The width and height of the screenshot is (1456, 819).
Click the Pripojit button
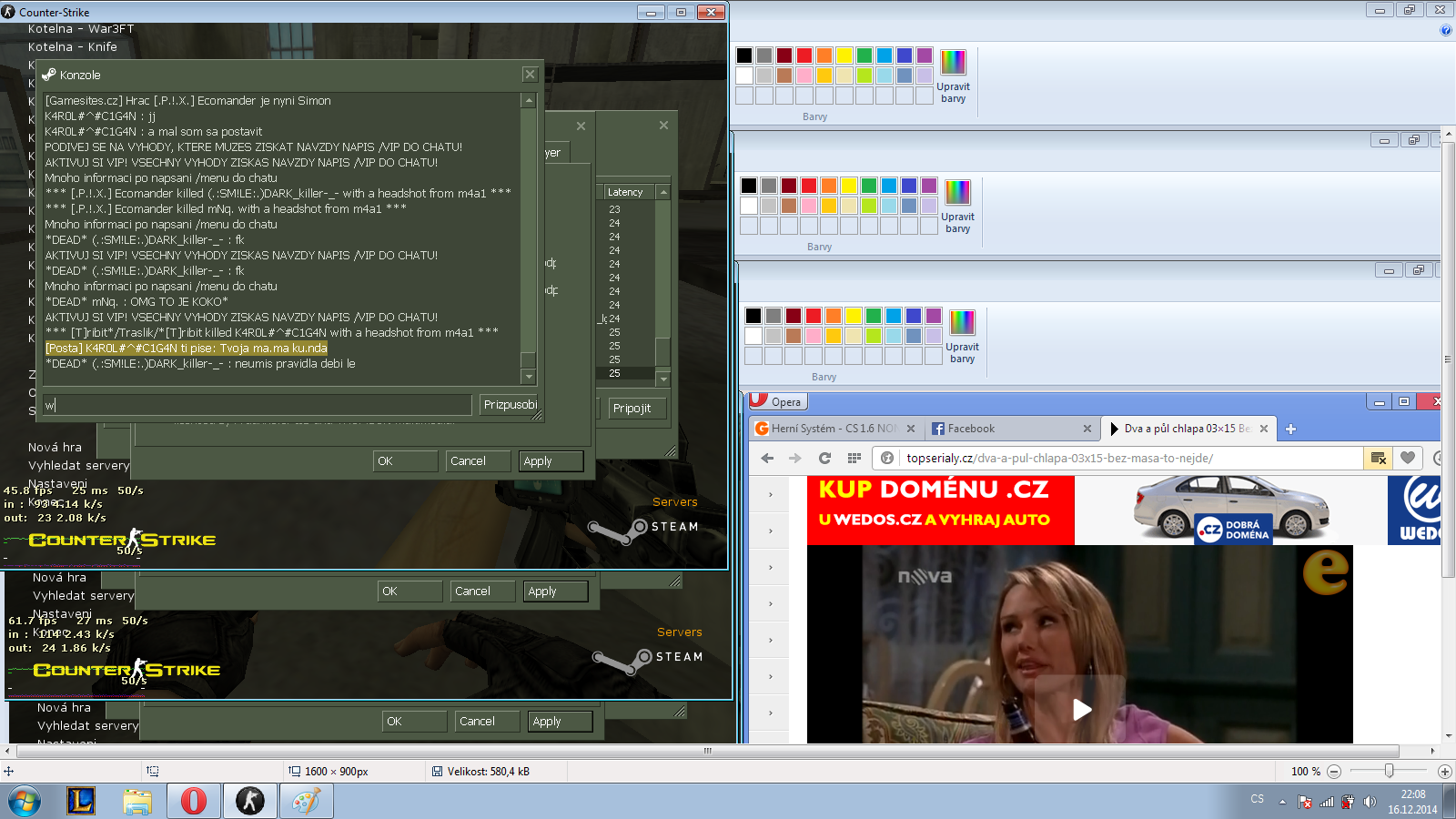click(x=632, y=409)
